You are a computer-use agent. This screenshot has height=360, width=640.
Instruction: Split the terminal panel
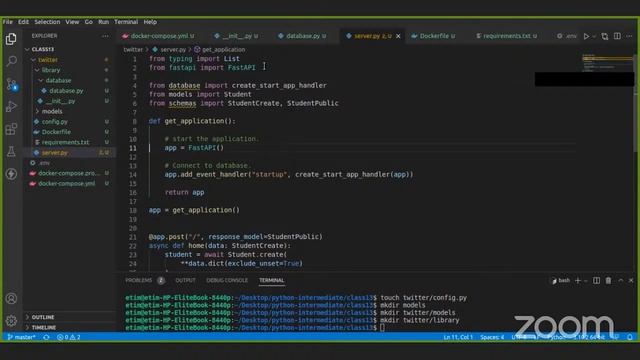(x=596, y=280)
